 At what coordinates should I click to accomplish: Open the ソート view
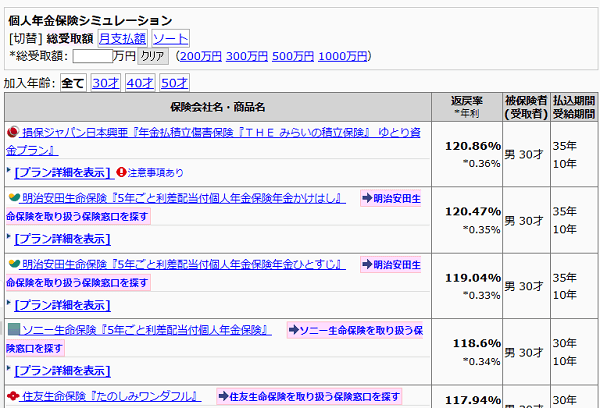tap(170, 38)
